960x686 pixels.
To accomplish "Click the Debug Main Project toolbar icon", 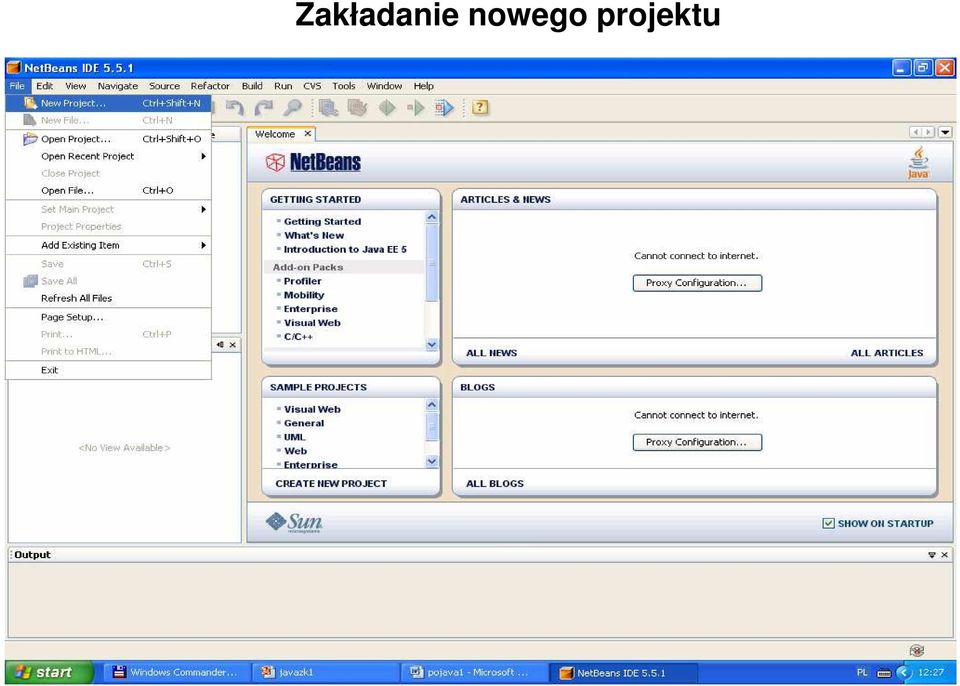I will (x=416, y=108).
